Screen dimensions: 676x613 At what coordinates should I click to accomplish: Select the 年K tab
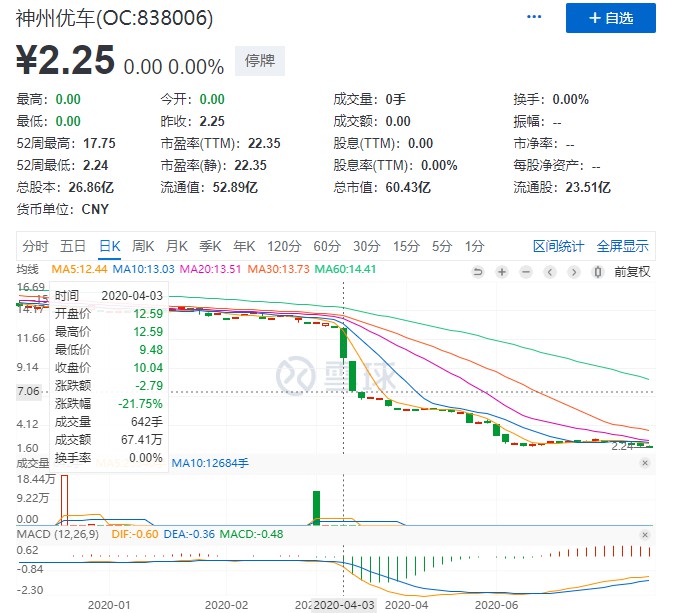point(244,246)
